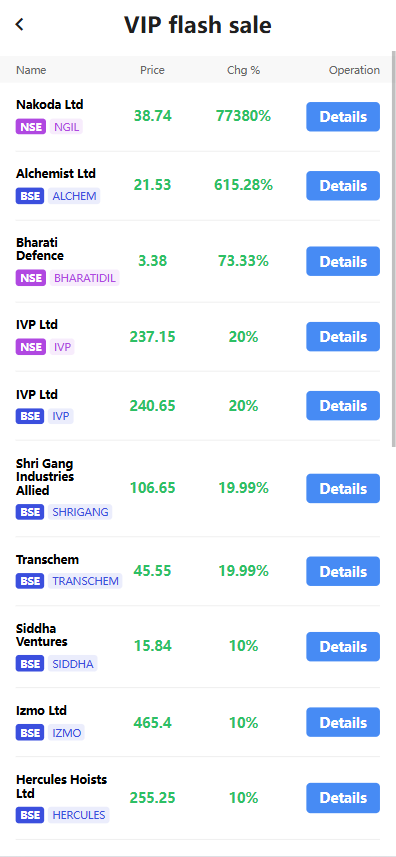Viewport: 396px width, 857px height.
Task: Open Transchem Details button
Action: (342, 571)
